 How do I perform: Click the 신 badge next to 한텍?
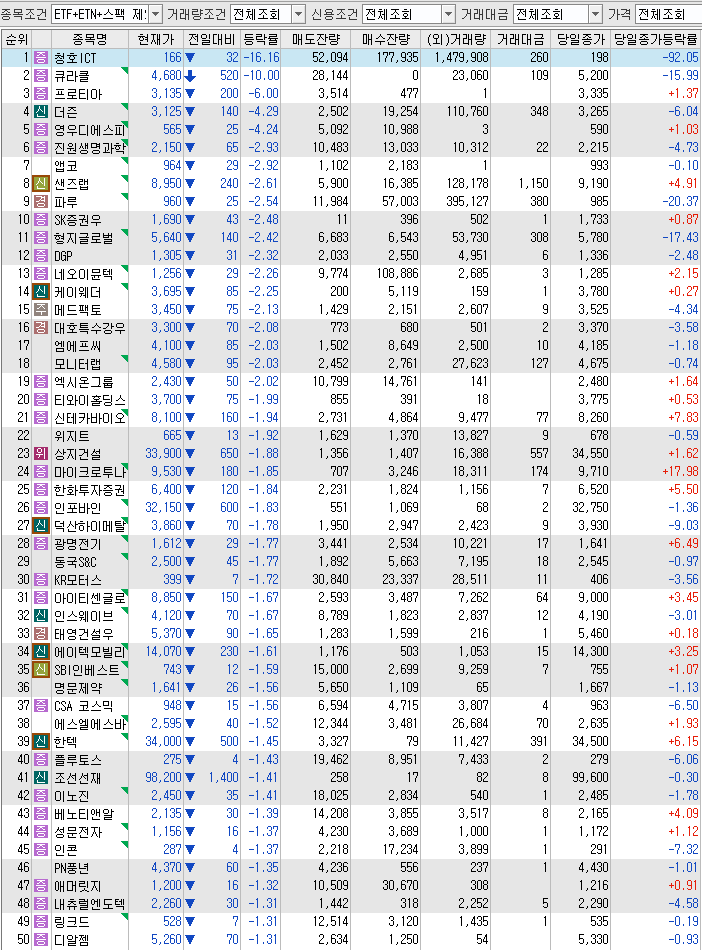(x=41, y=742)
